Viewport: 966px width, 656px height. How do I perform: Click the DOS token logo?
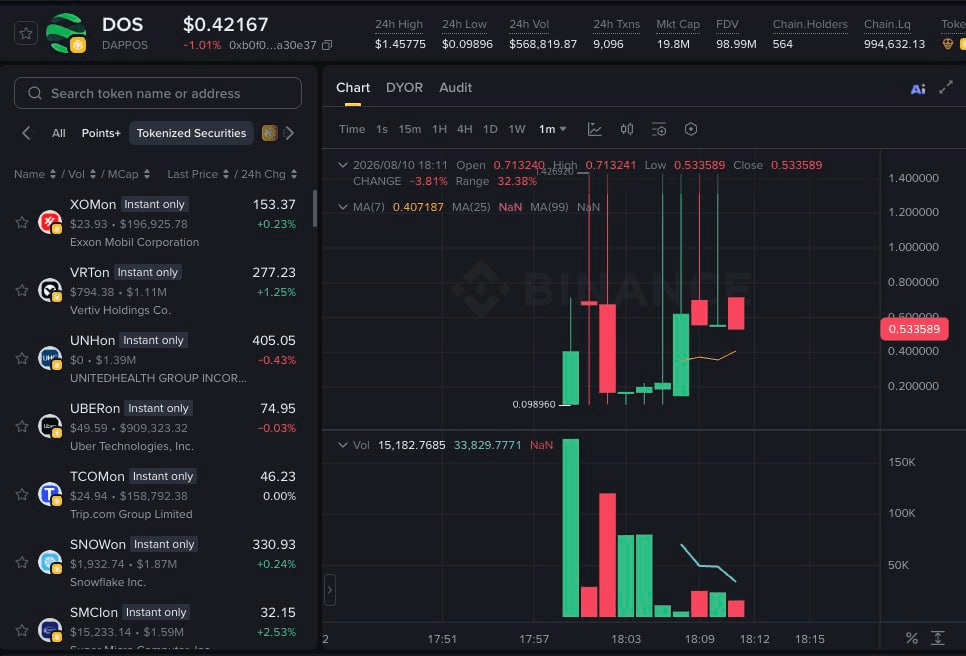tap(67, 33)
